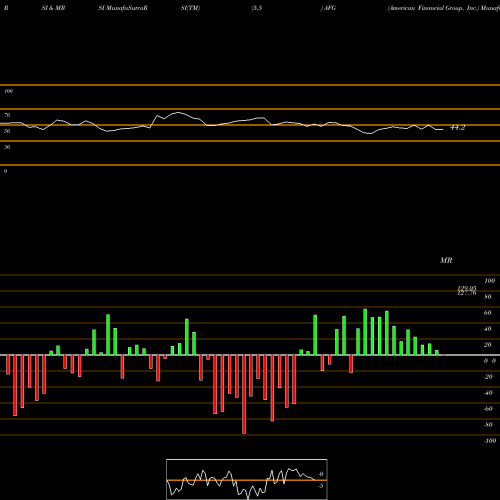
Task: Click the 'American Financial Group, Inc.' title
Action: tap(433, 8)
